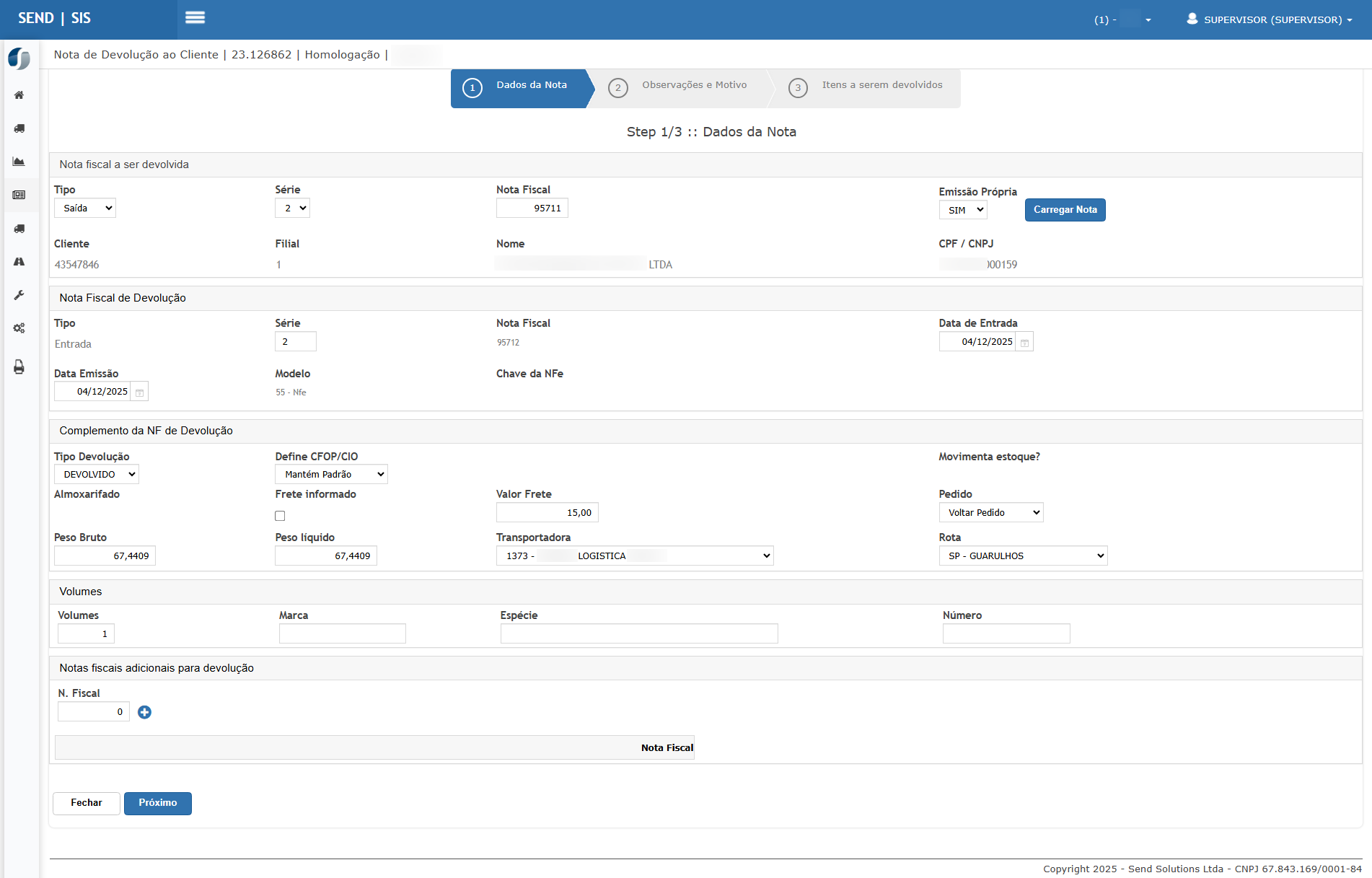The height and width of the screenshot is (878, 1372).
Task: Click the Valor Frete input field
Action: coord(547,512)
